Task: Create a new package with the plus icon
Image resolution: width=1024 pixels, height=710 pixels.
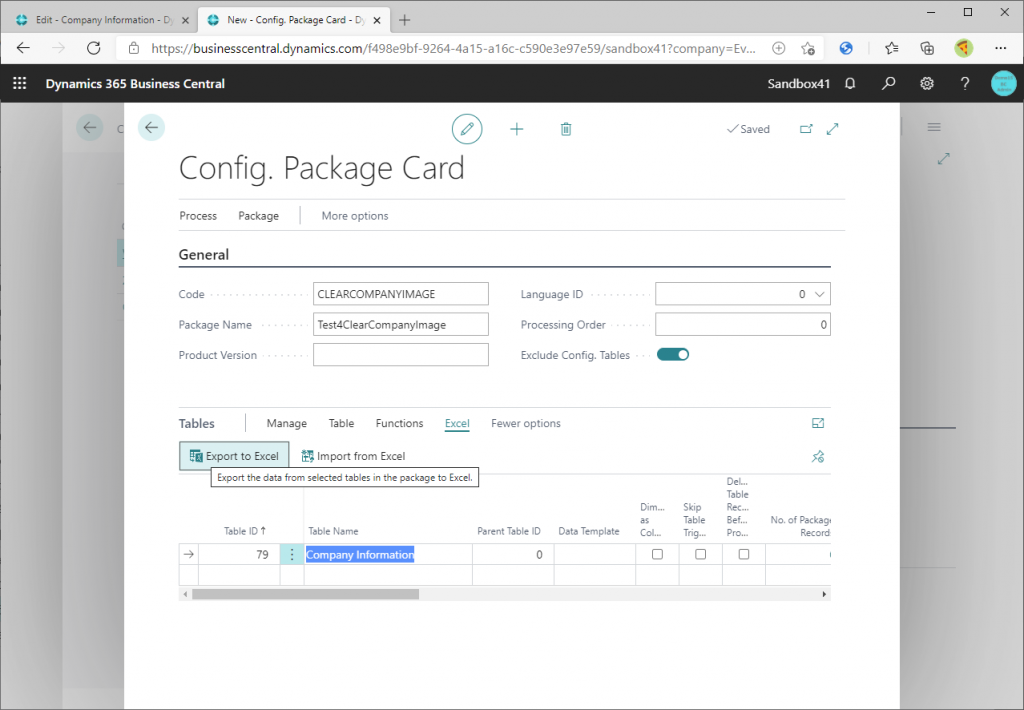Action: (517, 129)
